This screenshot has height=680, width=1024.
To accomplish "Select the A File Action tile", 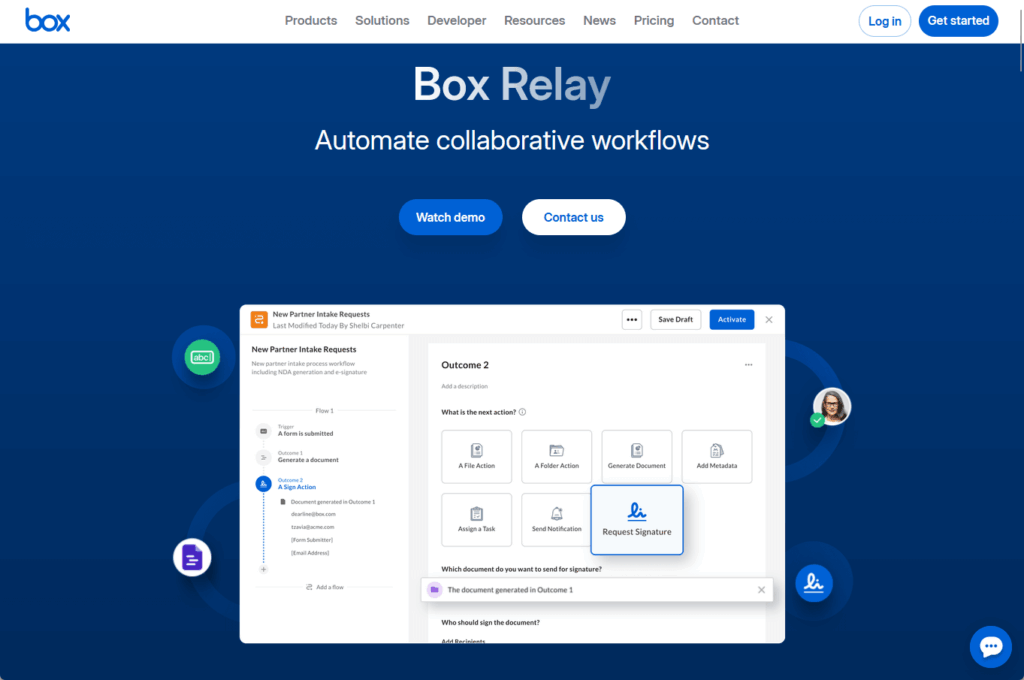I will tap(477, 457).
